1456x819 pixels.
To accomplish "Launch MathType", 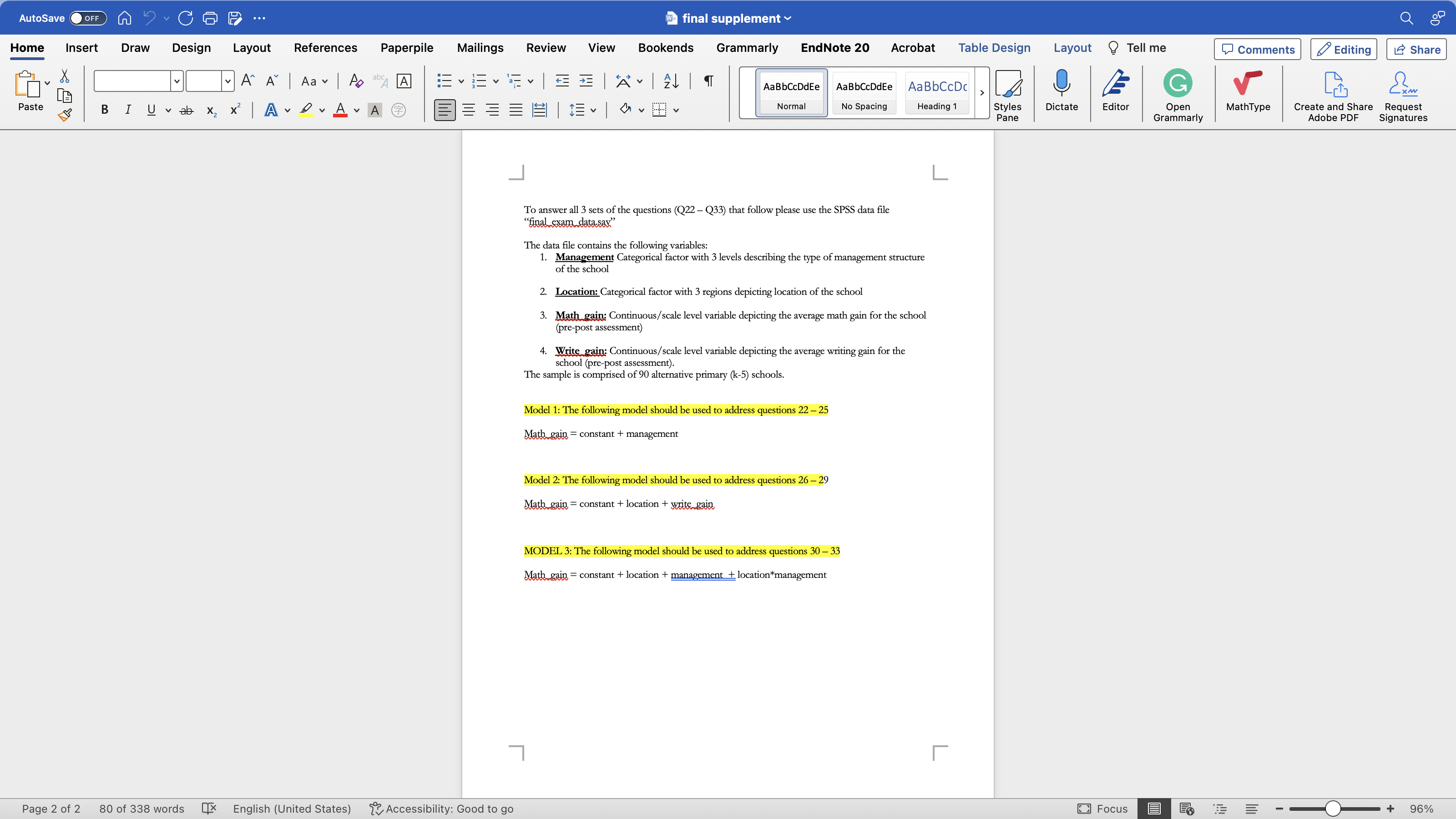I will (1248, 91).
